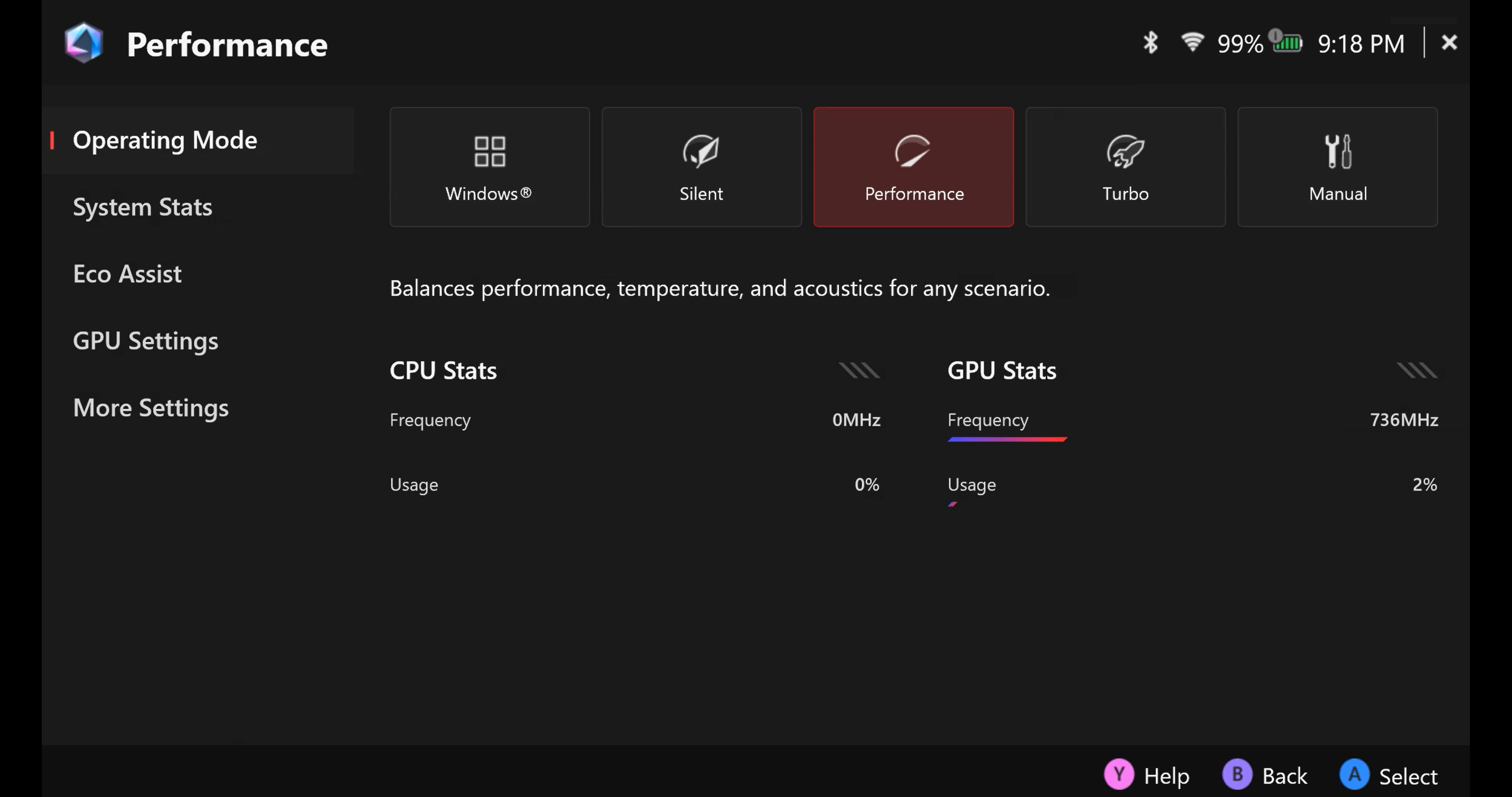Viewport: 1512px width, 797px height.
Task: Click the GPU Frequency gradient bar
Action: click(1007, 439)
